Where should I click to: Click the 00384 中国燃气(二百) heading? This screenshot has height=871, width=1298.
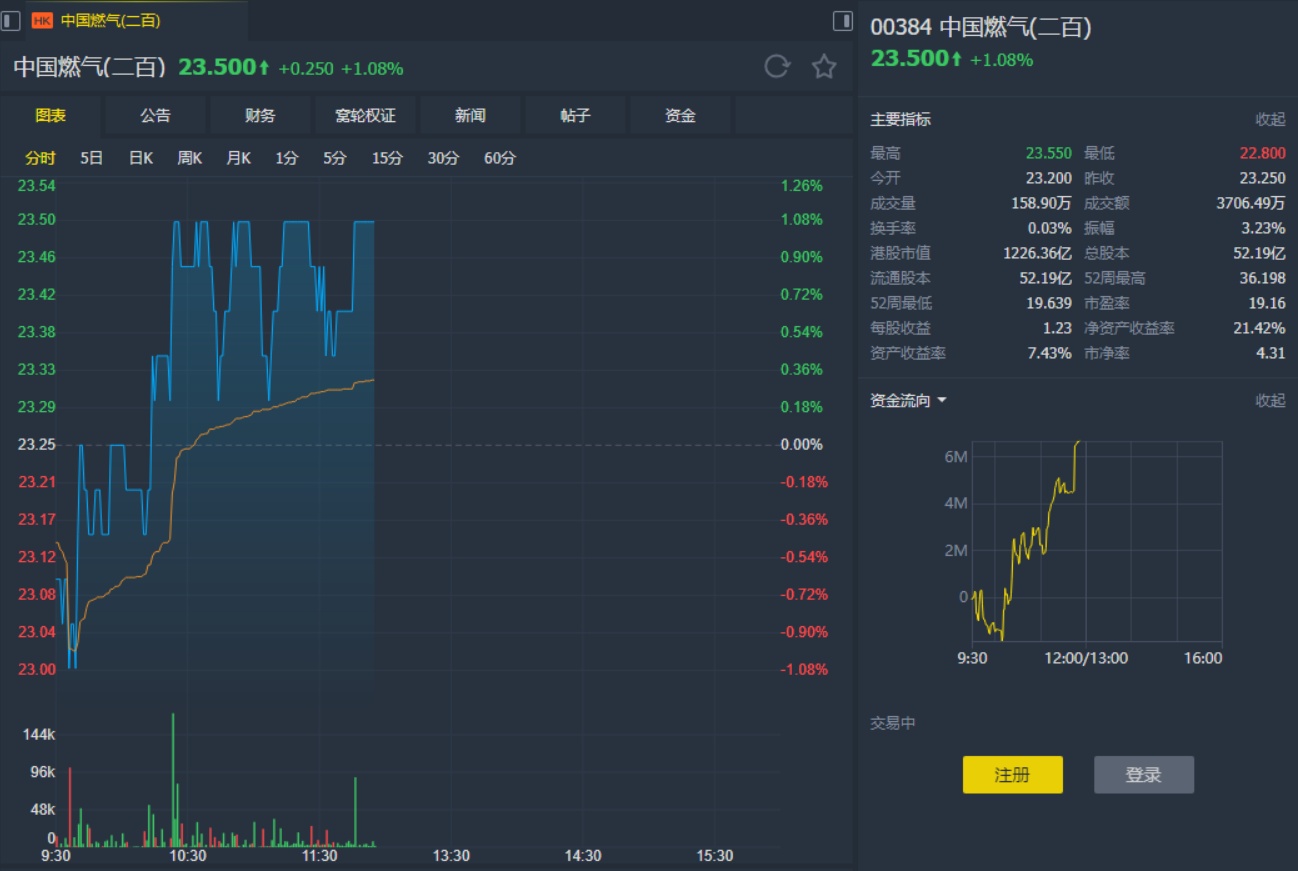981,27
